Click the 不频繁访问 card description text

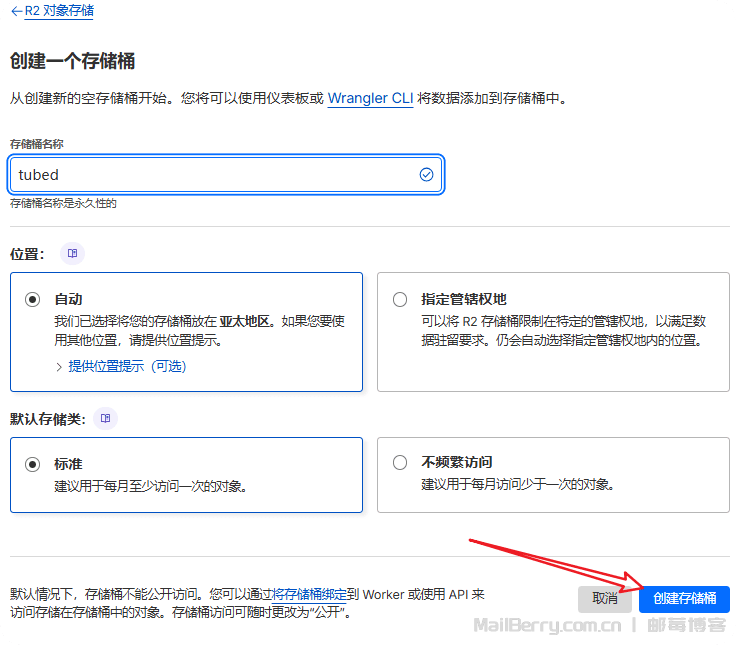(517, 485)
